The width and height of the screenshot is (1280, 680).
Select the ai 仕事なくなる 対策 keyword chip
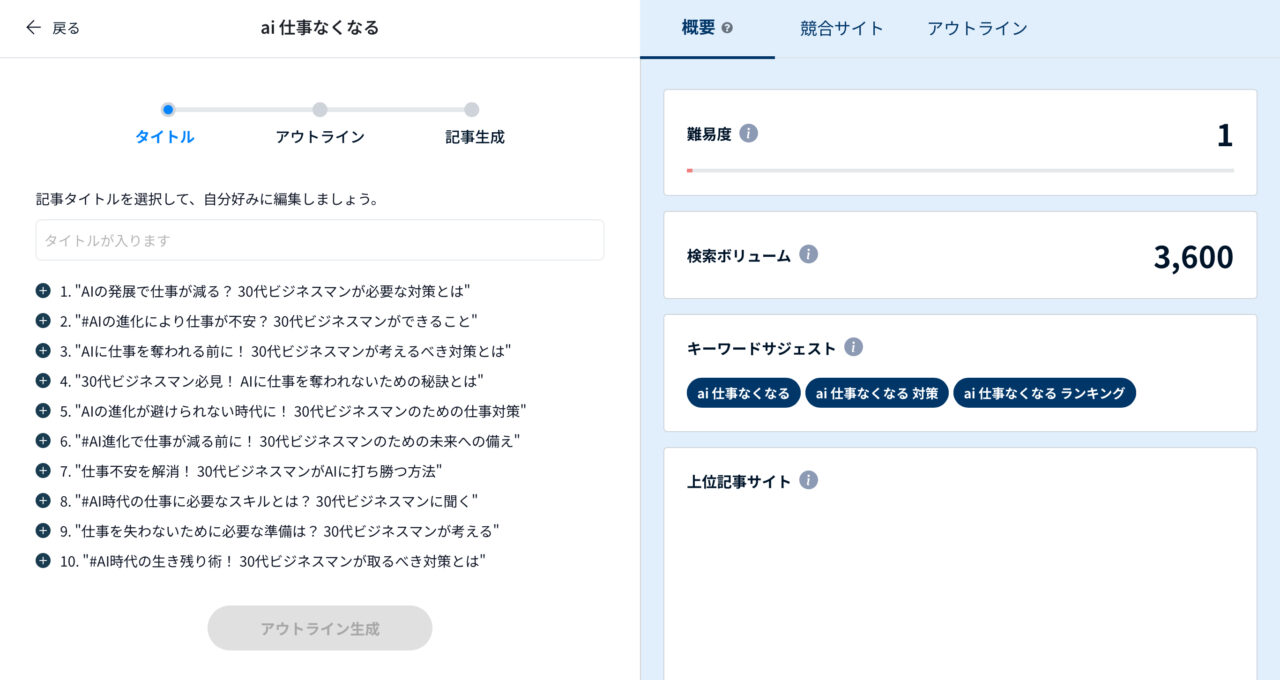tap(877, 392)
